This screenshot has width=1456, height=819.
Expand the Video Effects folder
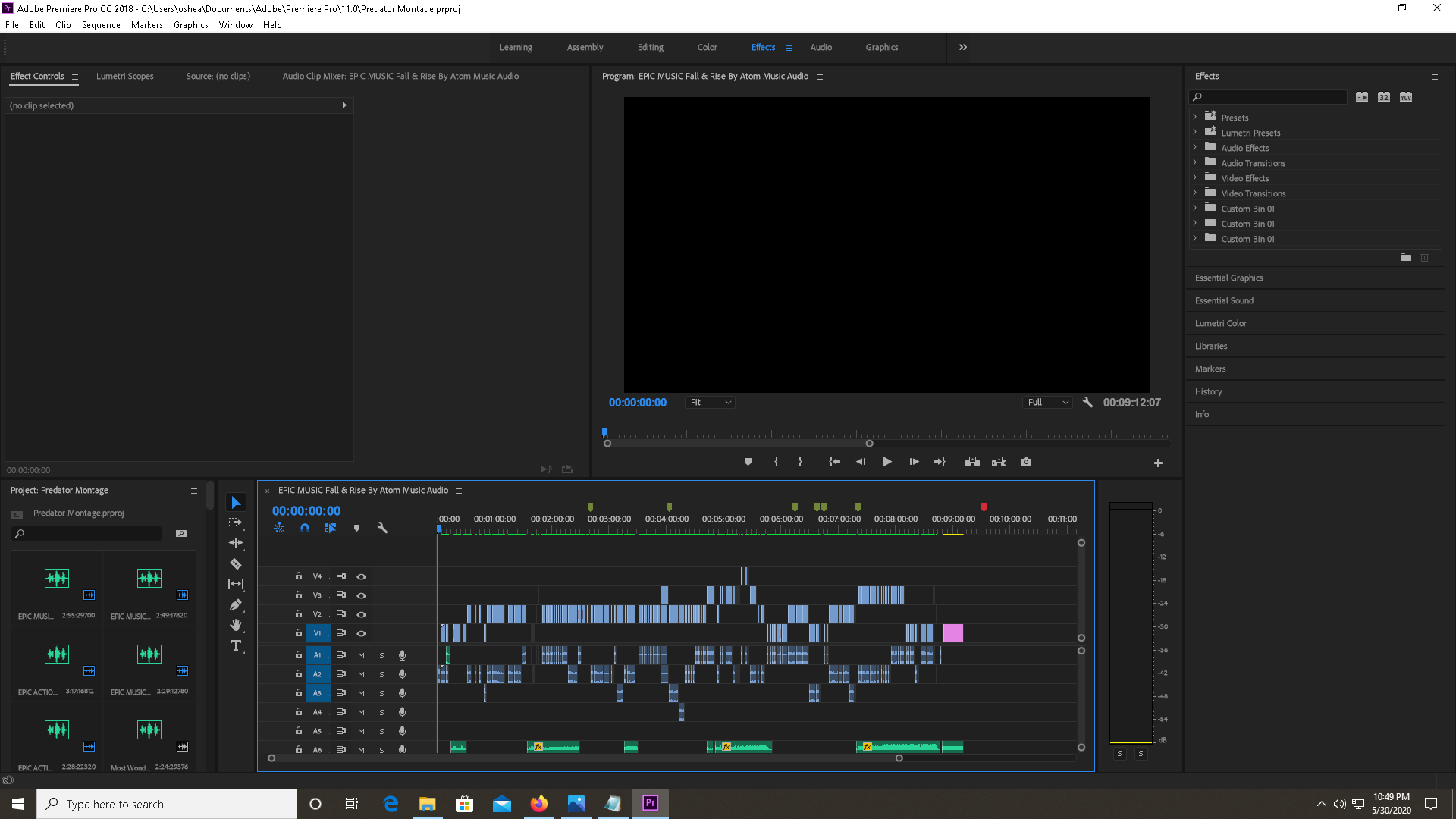pyautogui.click(x=1195, y=178)
